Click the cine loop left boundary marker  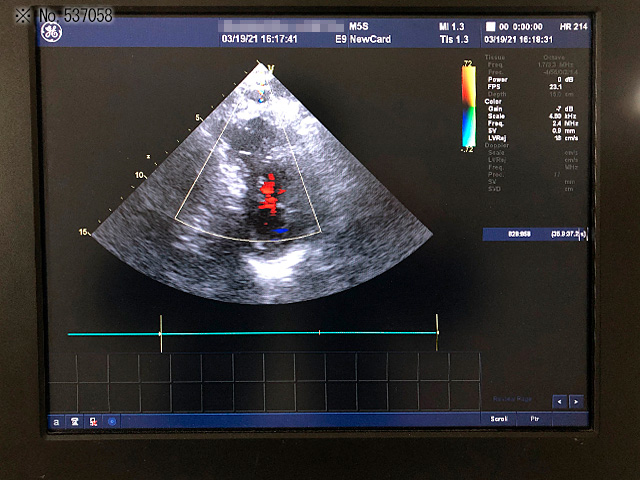[x=161, y=333]
